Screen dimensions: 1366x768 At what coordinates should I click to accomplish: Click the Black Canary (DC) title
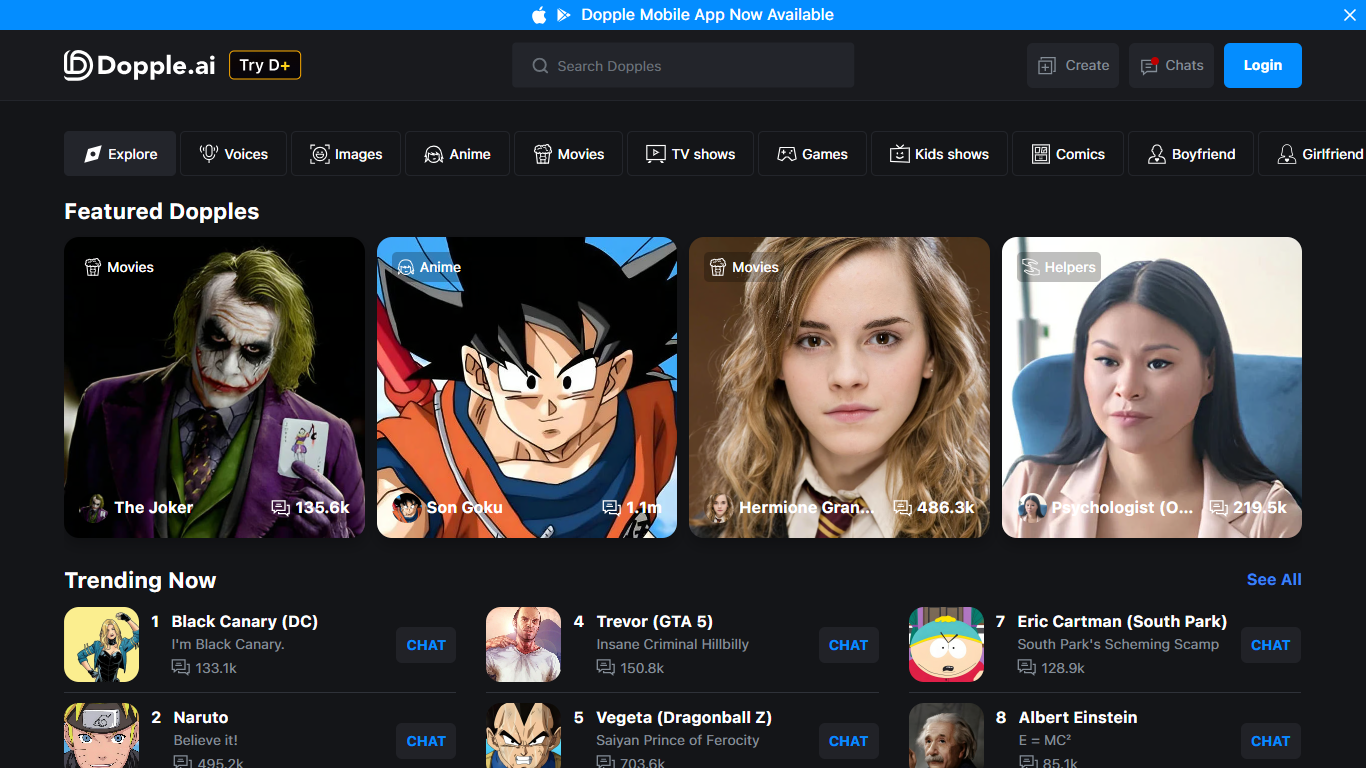tap(244, 621)
